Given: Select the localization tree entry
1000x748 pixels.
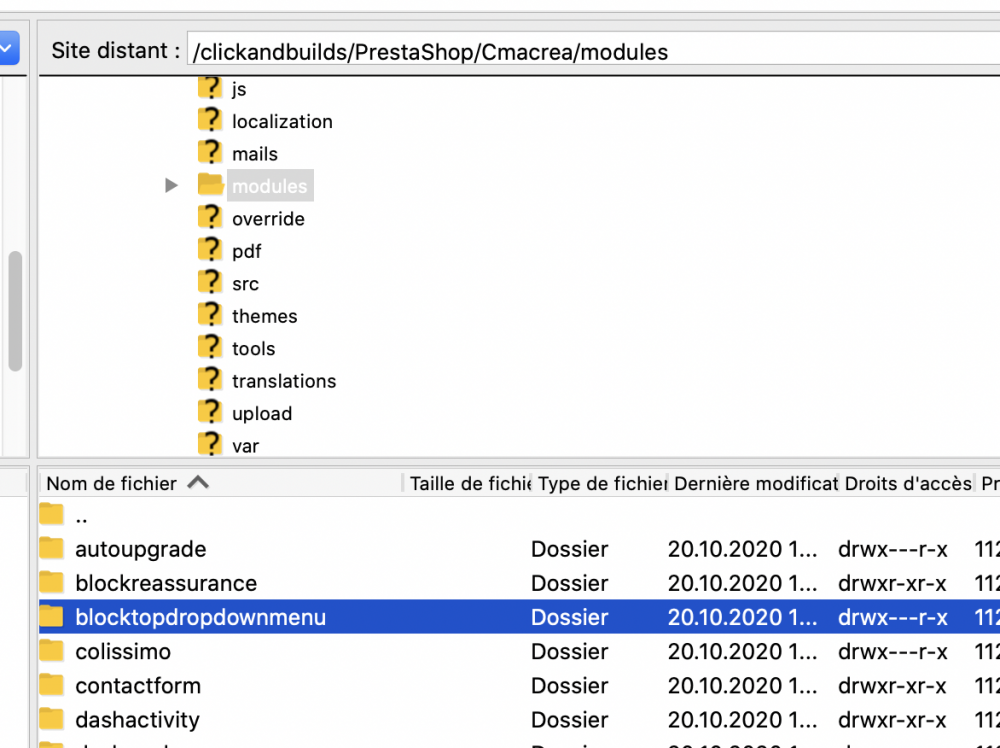Looking at the screenshot, I should 282,122.
